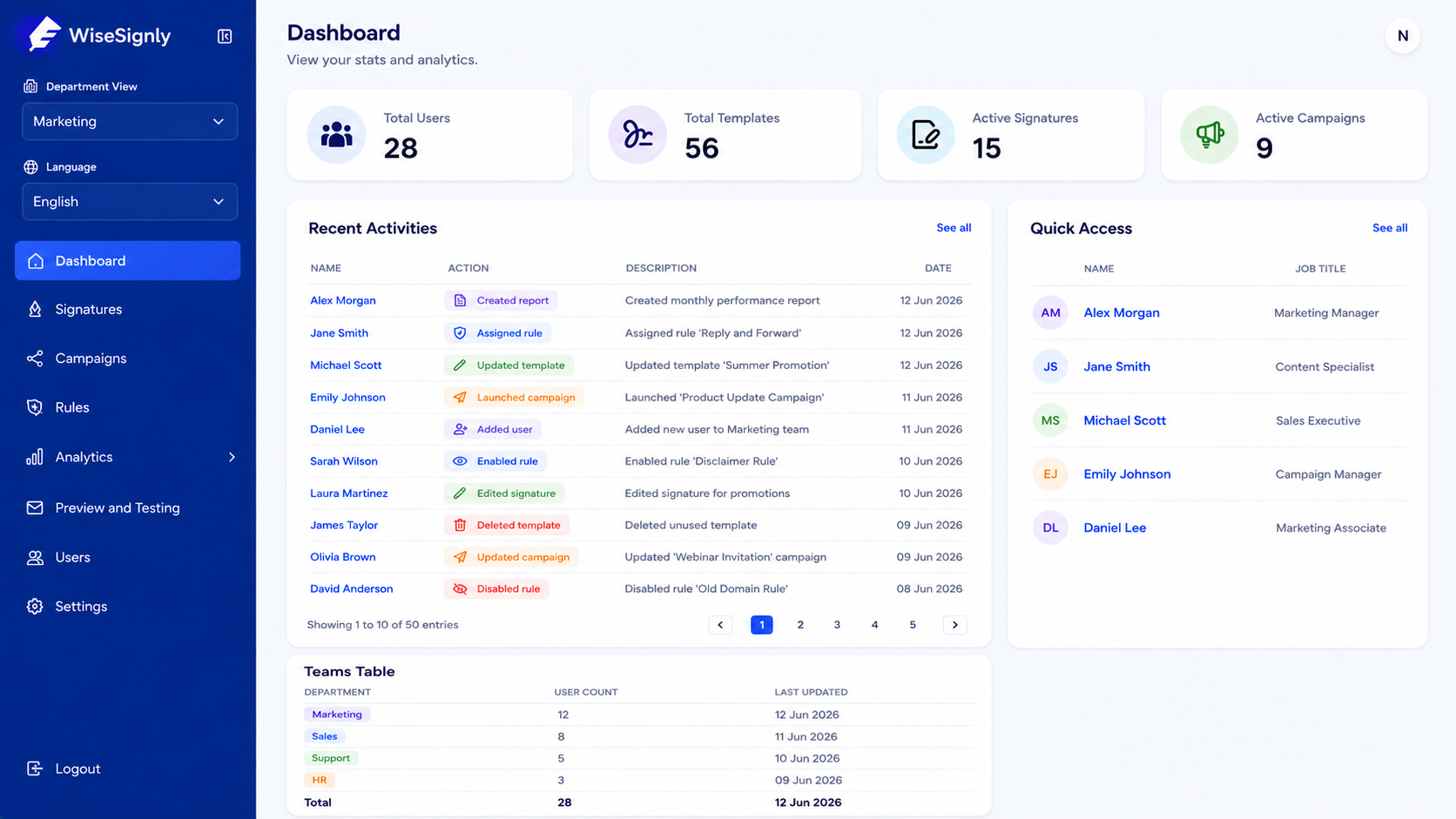The height and width of the screenshot is (819, 1456).
Task: Go to page 3 of activities
Action: (x=837, y=625)
